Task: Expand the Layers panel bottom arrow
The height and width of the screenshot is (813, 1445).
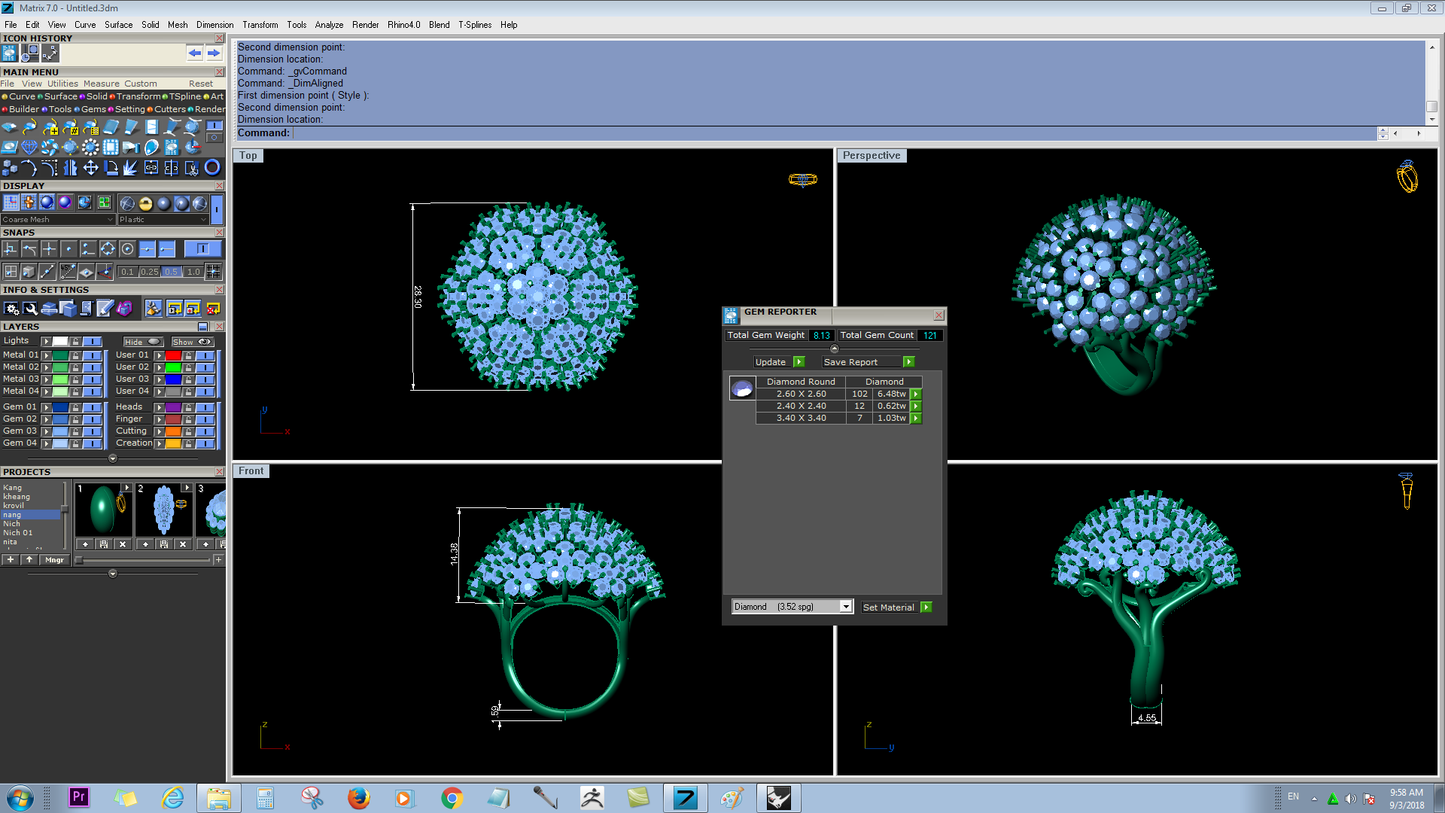Action: click(x=113, y=458)
